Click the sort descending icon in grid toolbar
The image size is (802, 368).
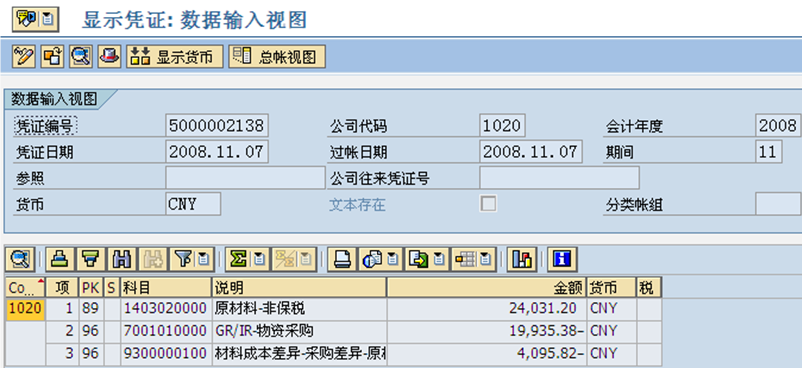coord(92,259)
